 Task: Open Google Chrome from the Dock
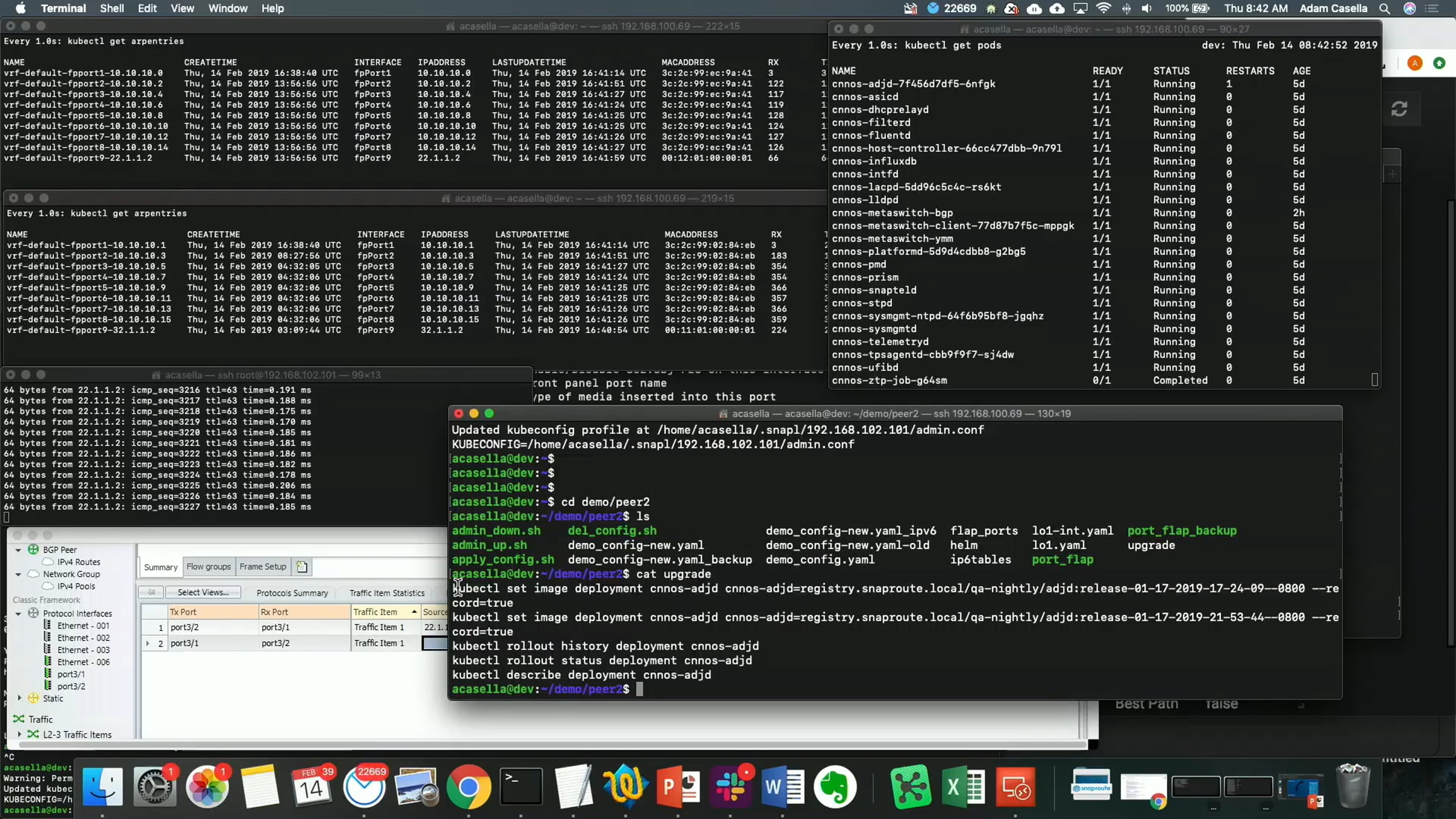(468, 787)
